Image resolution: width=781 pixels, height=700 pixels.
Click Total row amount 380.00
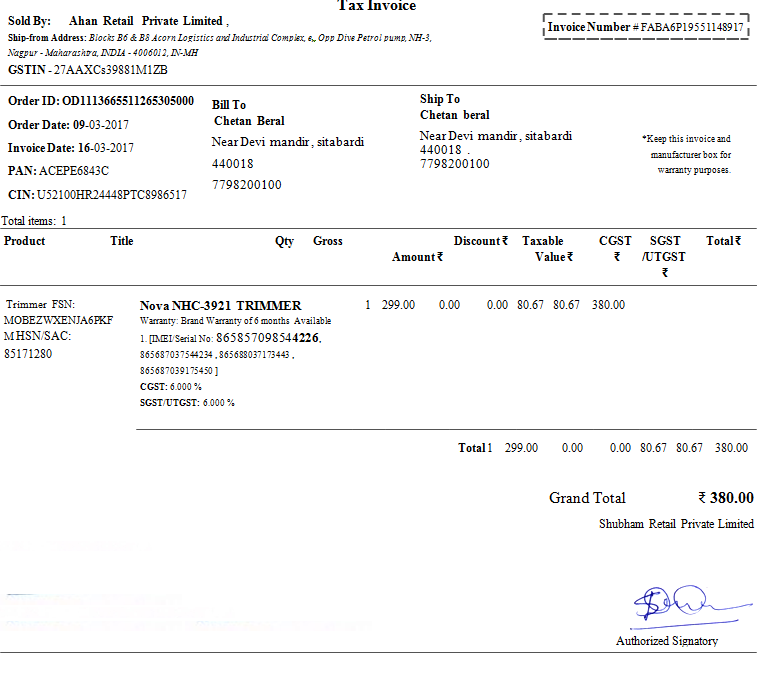click(x=731, y=448)
